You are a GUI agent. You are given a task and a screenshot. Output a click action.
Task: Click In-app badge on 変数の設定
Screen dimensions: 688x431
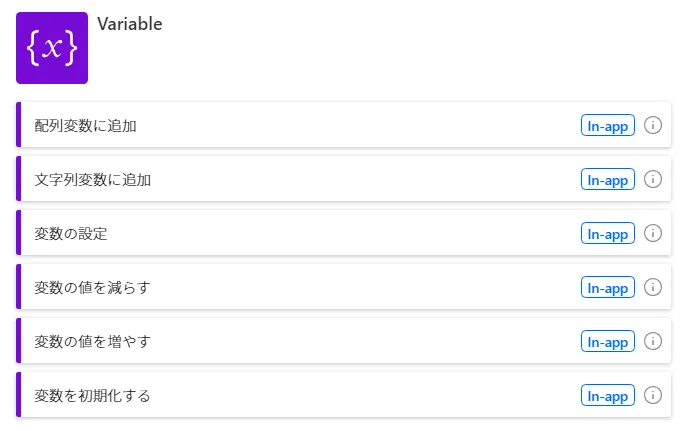[608, 234]
